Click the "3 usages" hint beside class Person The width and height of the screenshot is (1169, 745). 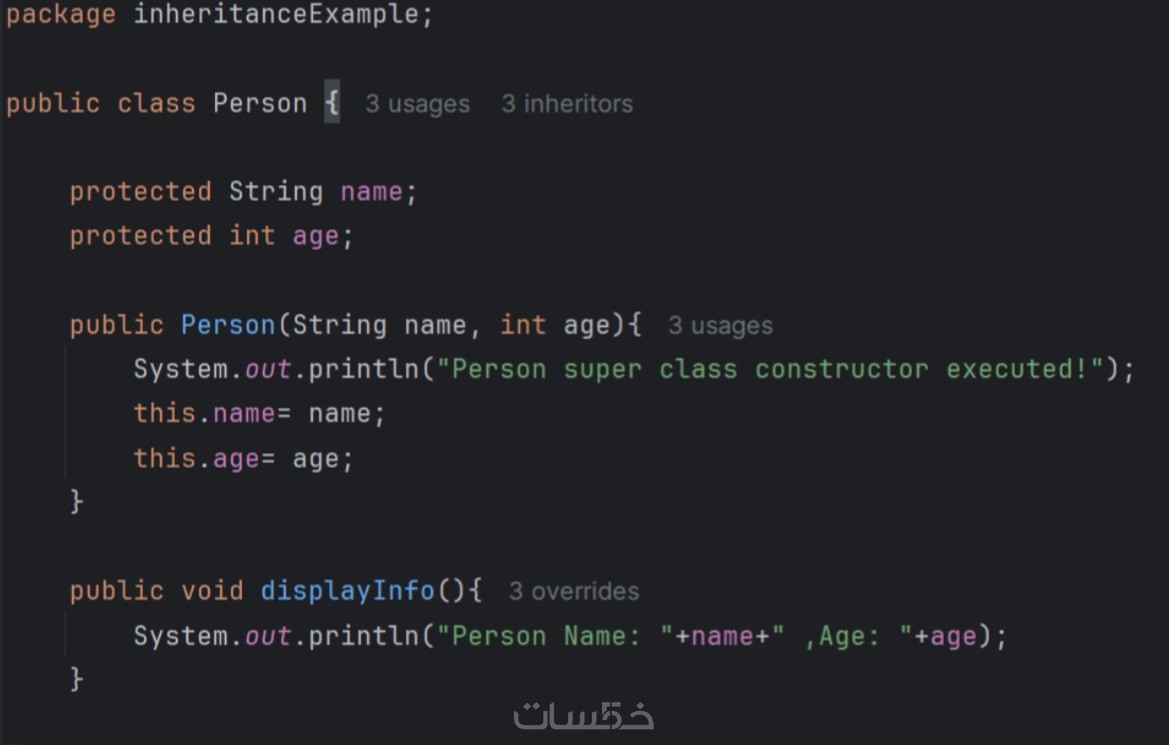point(417,104)
